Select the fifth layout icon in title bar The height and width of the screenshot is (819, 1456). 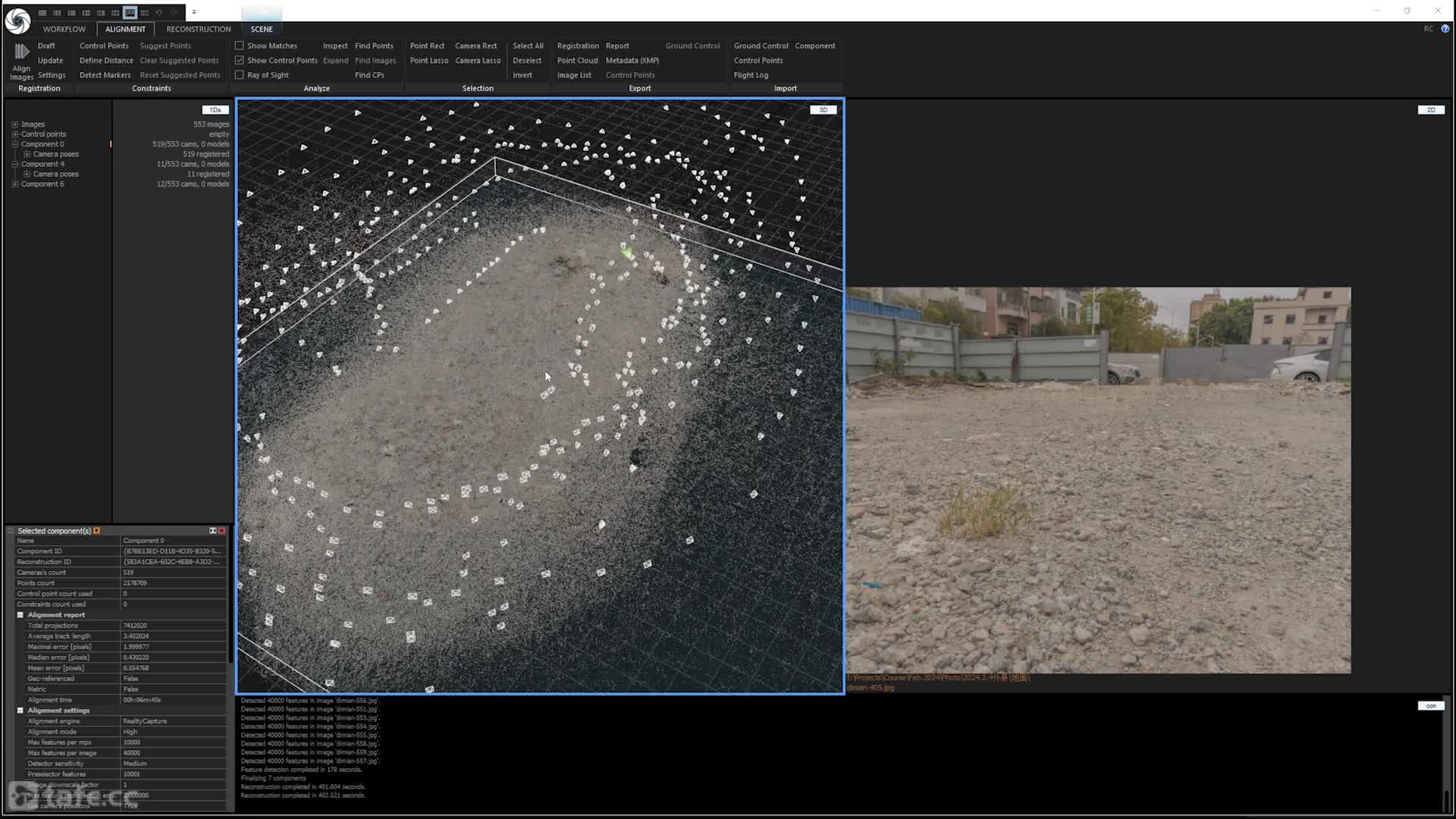pos(101,13)
